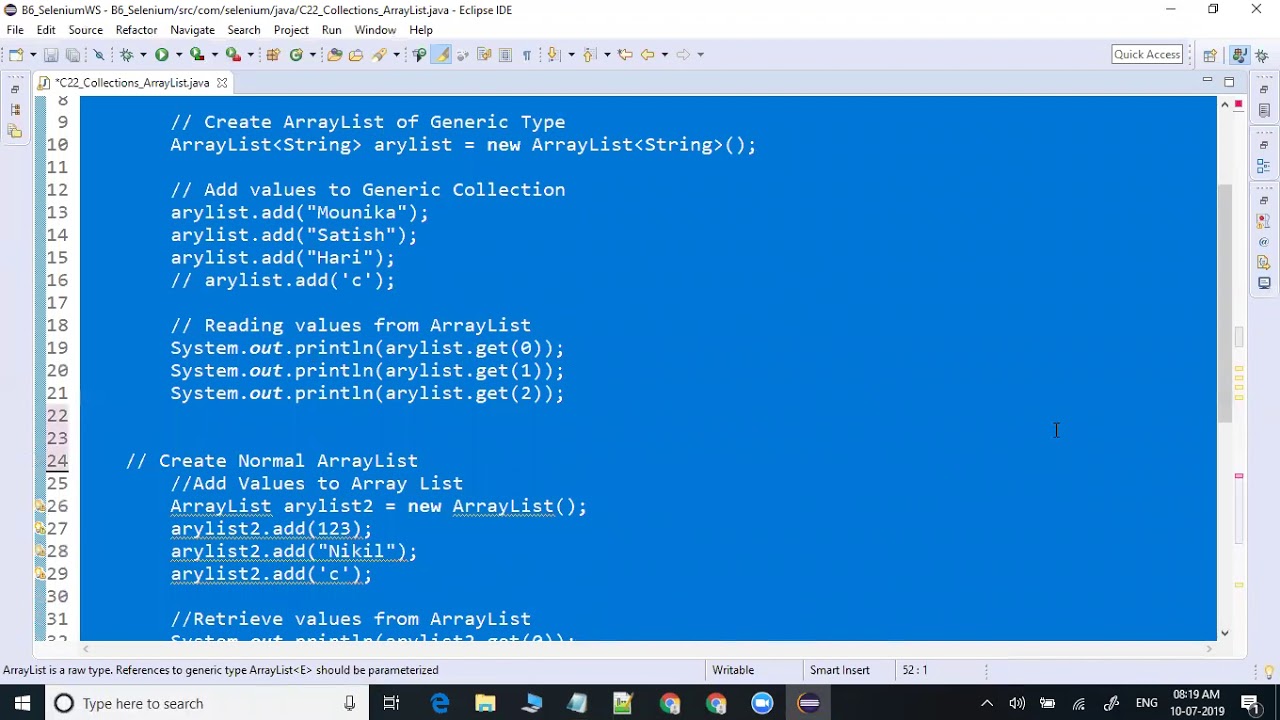Maximize the editor area button
Viewport: 1280px width, 720px height.
[x=1229, y=82]
